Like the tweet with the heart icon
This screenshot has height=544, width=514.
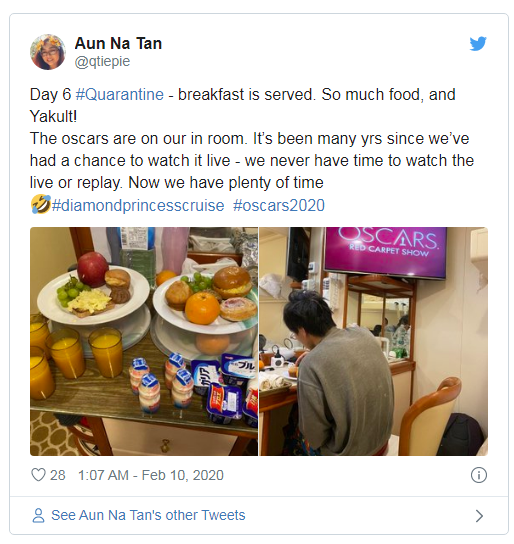38,475
